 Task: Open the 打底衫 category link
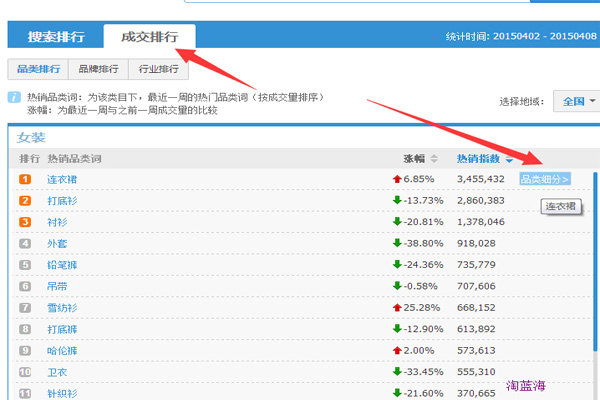point(62,201)
